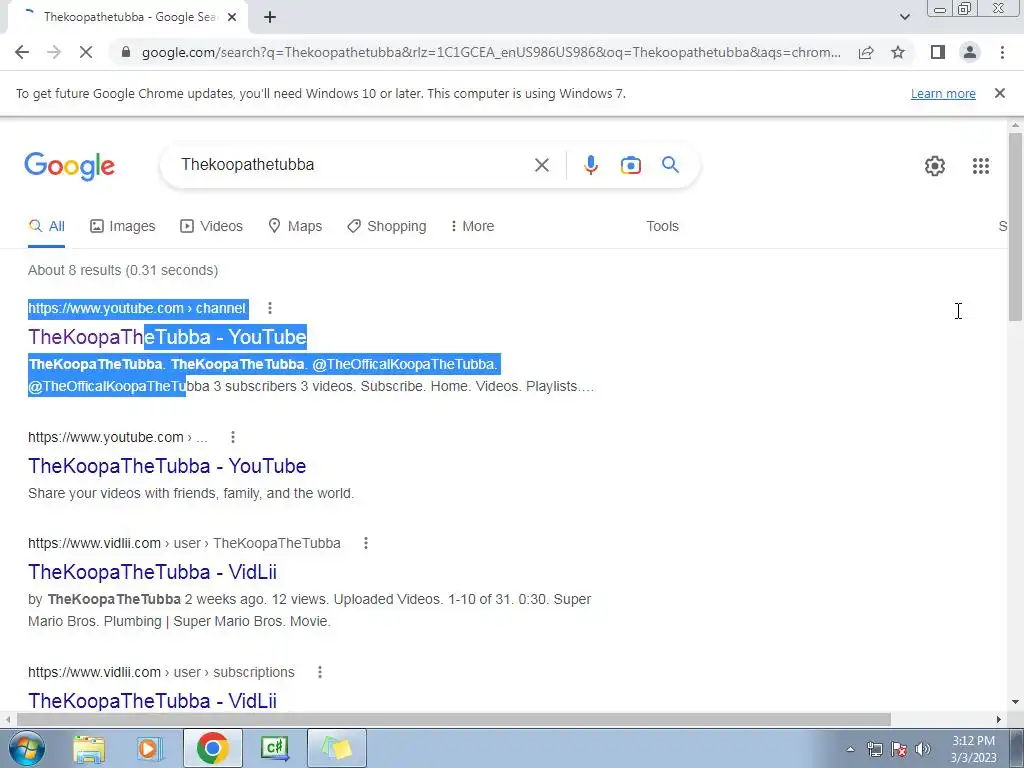Image resolution: width=1024 pixels, height=768 pixels.
Task: Open the first TheKoopaTheTubba - YouTube result
Action: (167, 337)
